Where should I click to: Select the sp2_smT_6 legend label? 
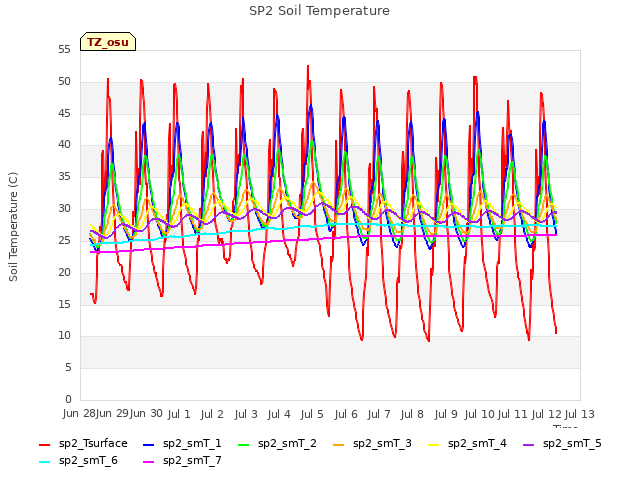[88, 461]
